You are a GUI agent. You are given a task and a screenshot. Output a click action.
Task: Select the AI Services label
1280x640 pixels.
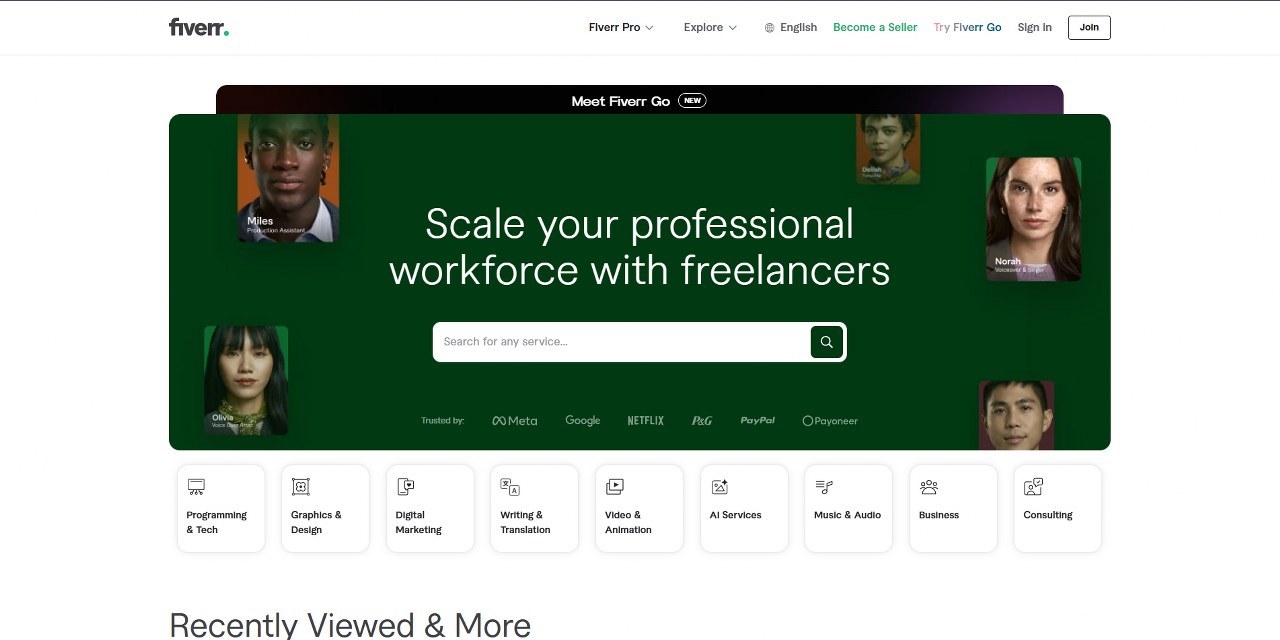pos(735,516)
